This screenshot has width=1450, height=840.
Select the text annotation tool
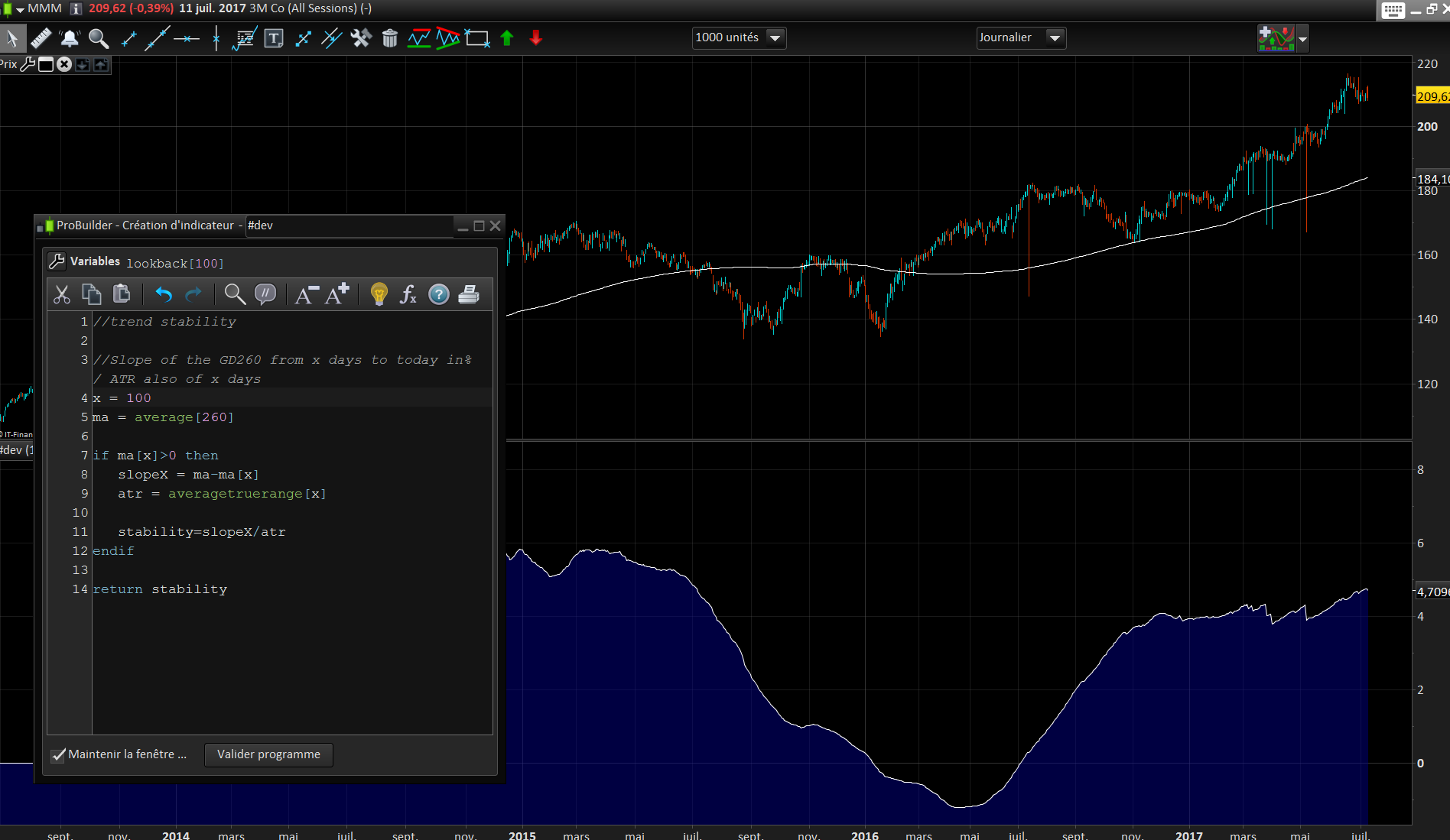(x=273, y=38)
